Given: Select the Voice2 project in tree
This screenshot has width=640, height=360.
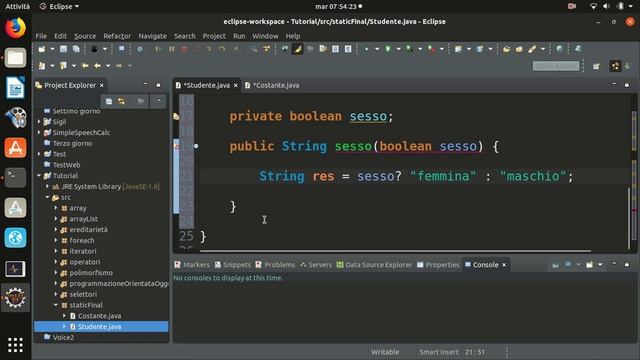Looking at the screenshot, I should [63, 338].
